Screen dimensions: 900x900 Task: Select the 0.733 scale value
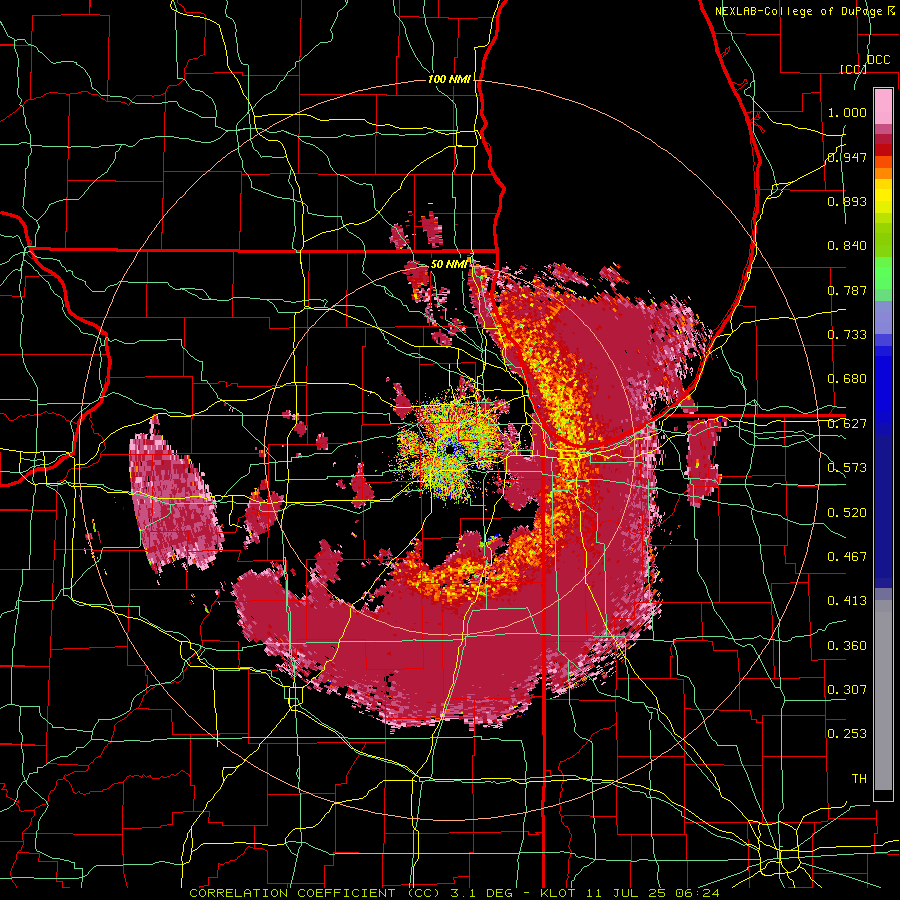(x=847, y=335)
